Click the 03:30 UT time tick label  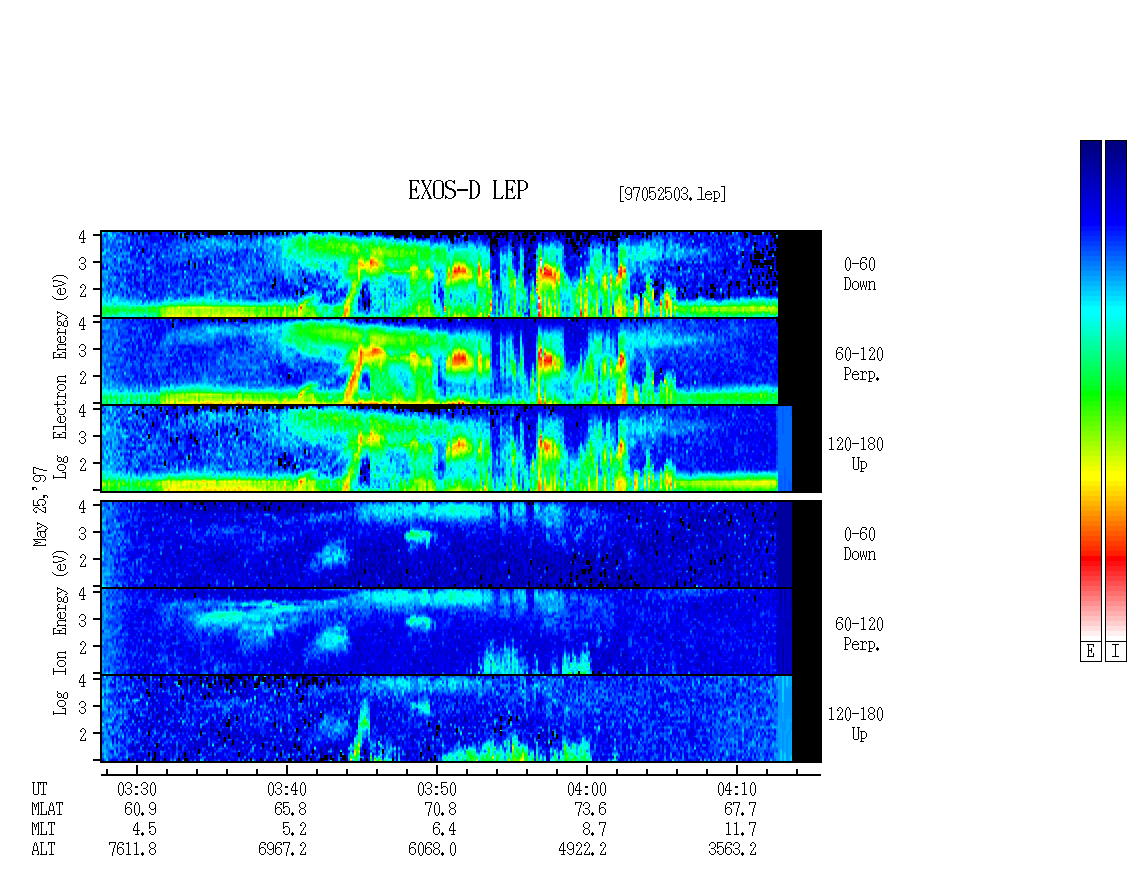[137, 790]
